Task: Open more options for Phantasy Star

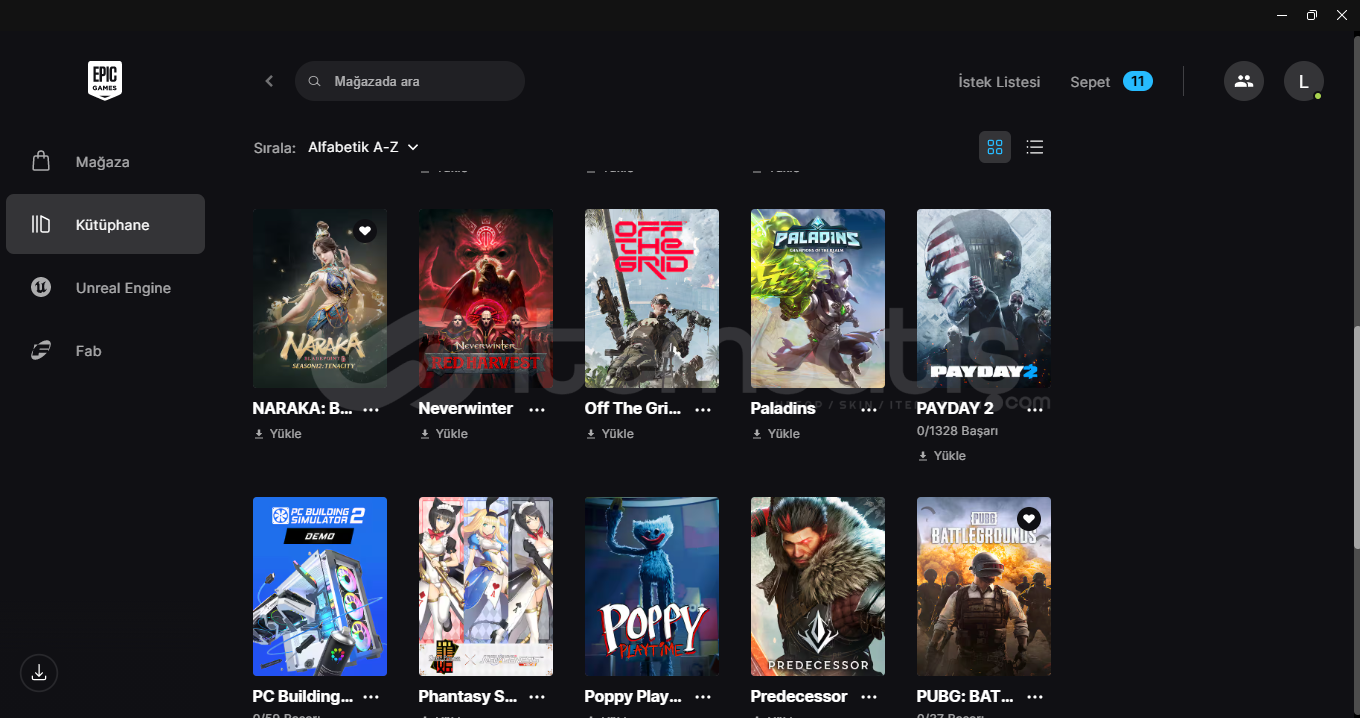Action: [x=537, y=697]
